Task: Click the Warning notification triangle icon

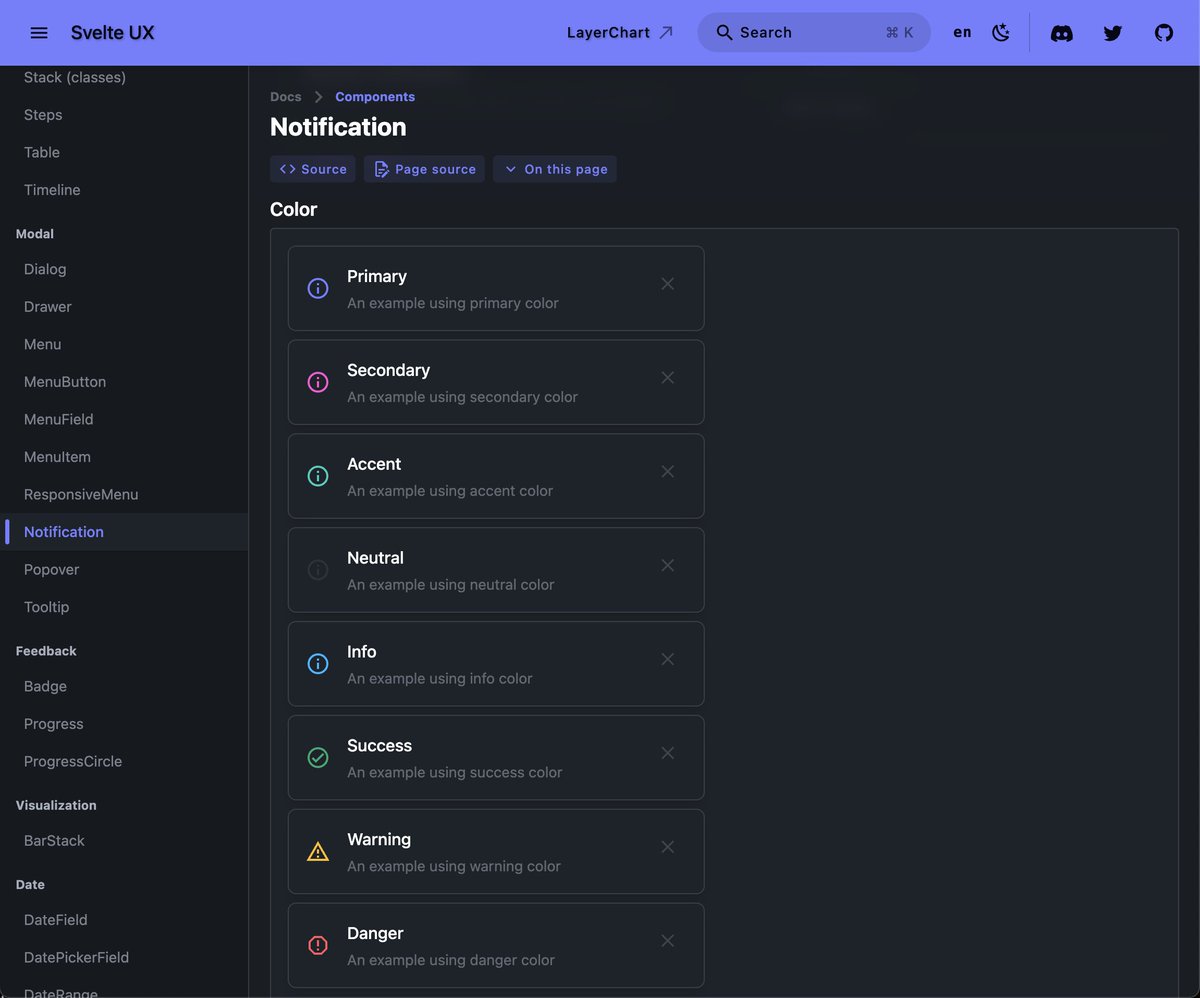Action: click(318, 851)
